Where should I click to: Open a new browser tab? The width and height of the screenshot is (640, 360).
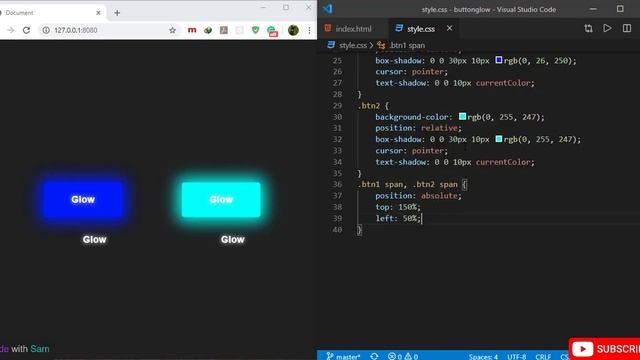click(x=117, y=13)
